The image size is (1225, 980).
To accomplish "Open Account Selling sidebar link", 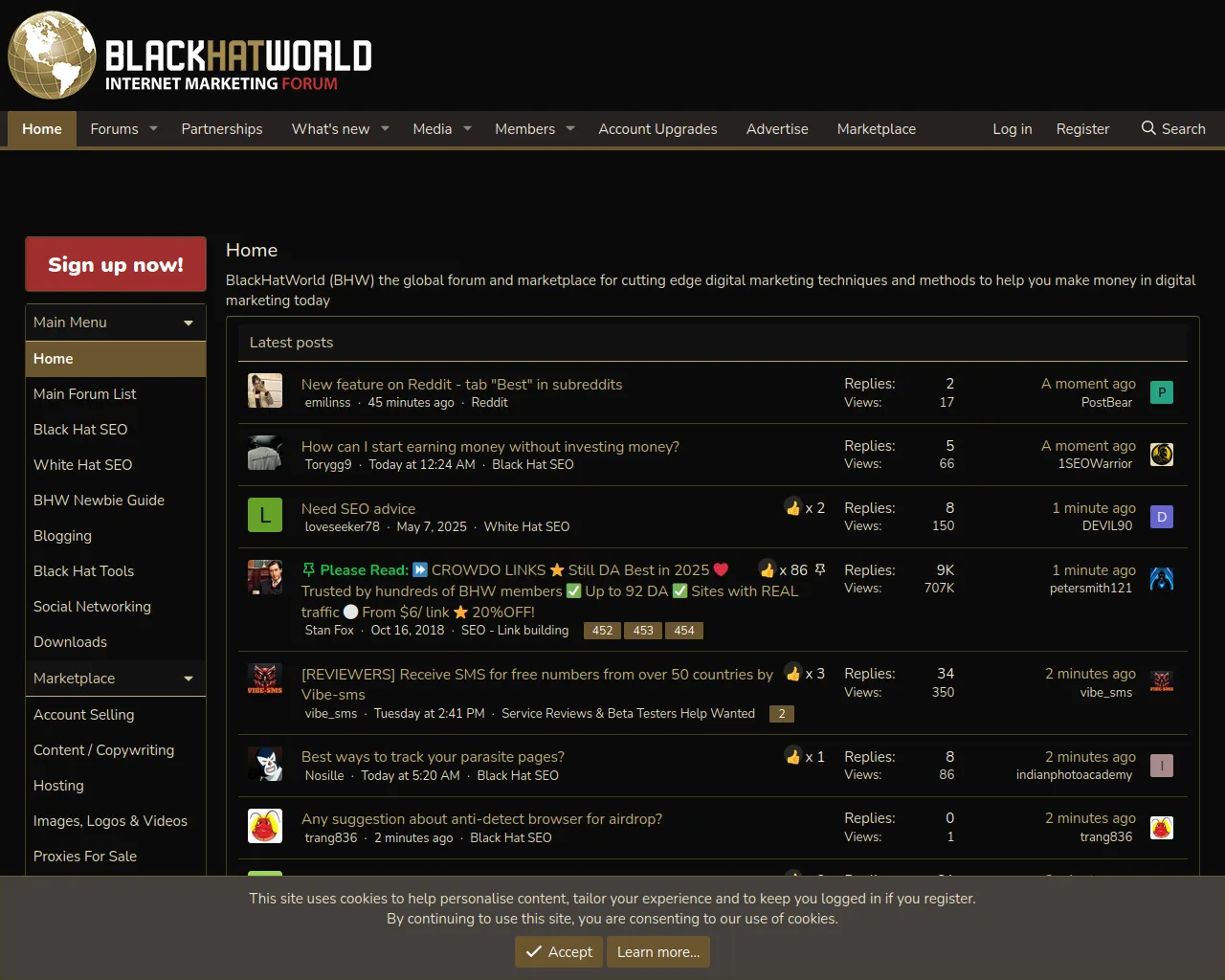I will click(x=116, y=715).
